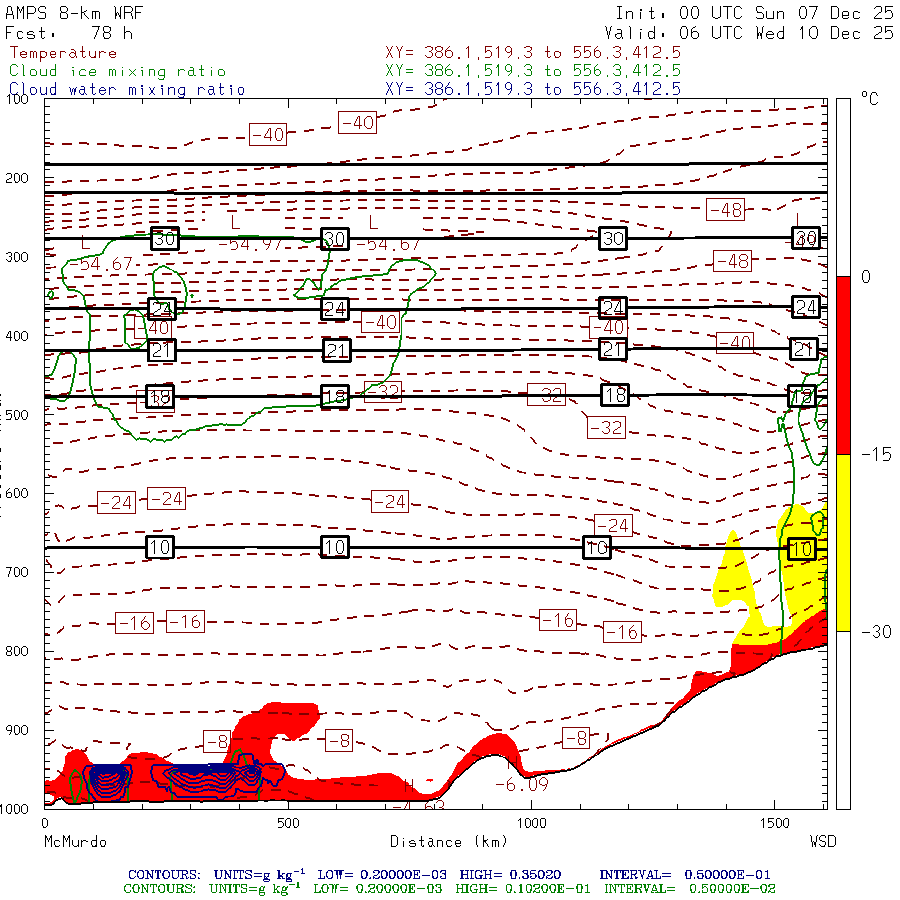Click the '600' pressure axis label
Screen dimensions: 900x900
click(17, 494)
